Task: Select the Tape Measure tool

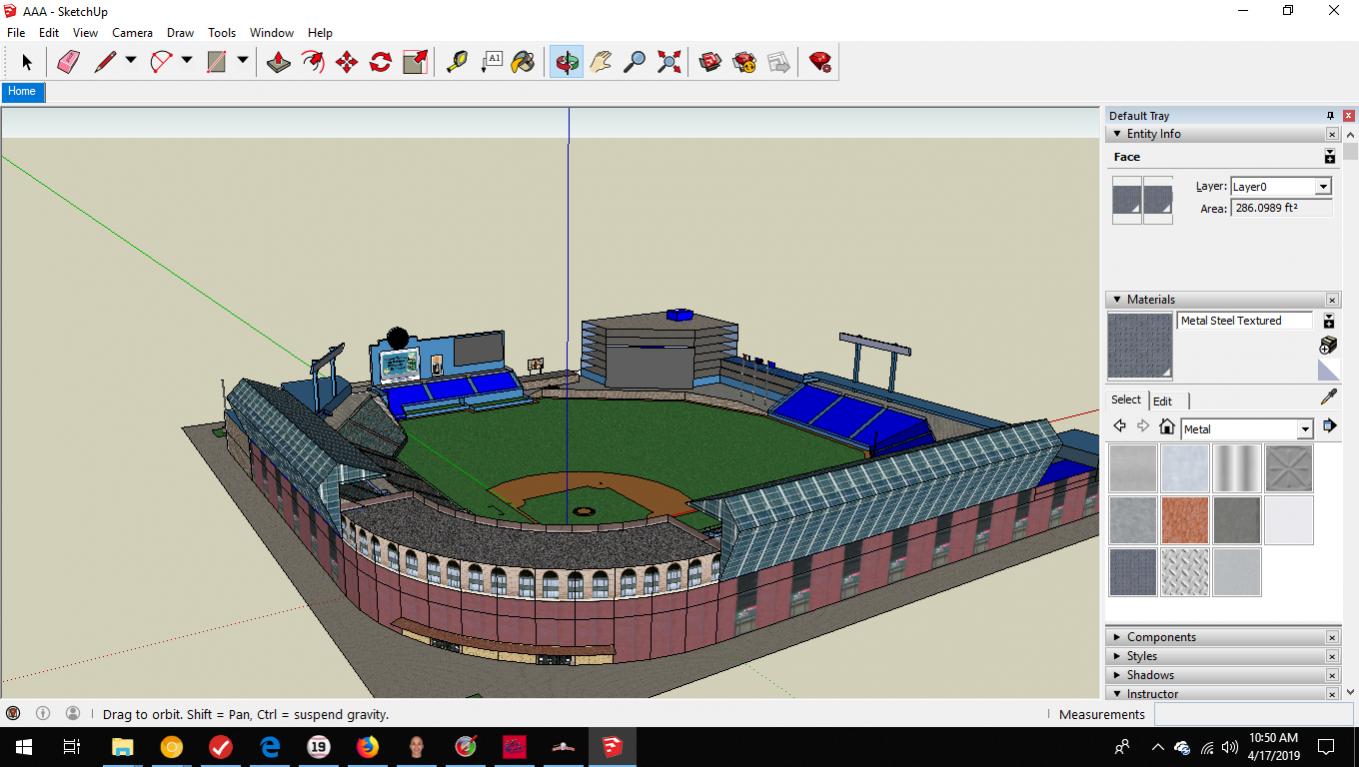Action: click(457, 62)
